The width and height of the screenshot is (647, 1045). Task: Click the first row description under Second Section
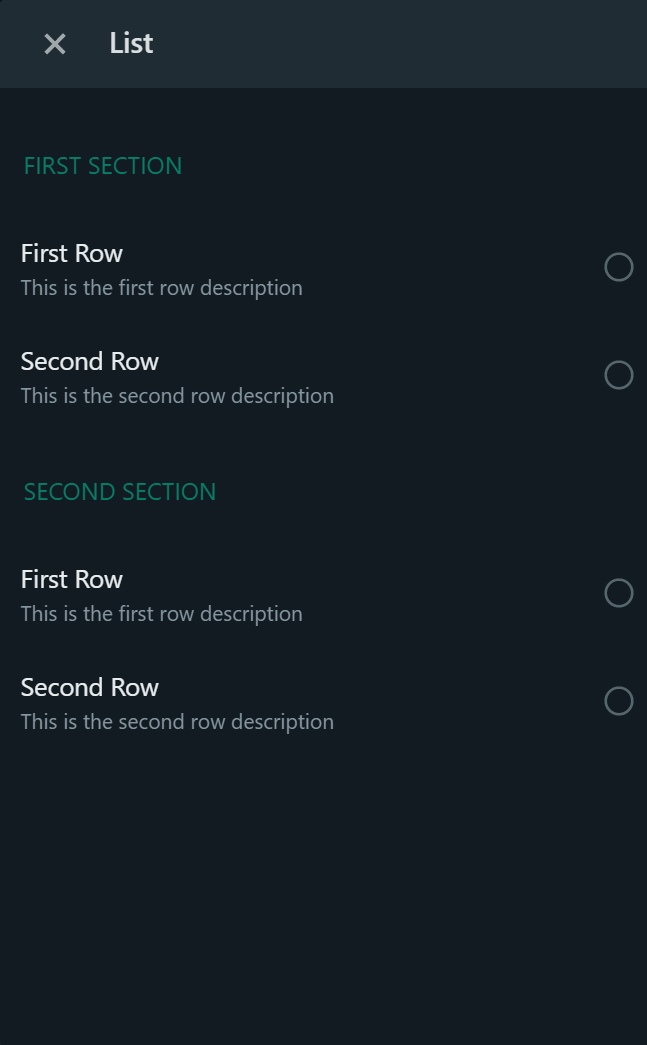161,614
